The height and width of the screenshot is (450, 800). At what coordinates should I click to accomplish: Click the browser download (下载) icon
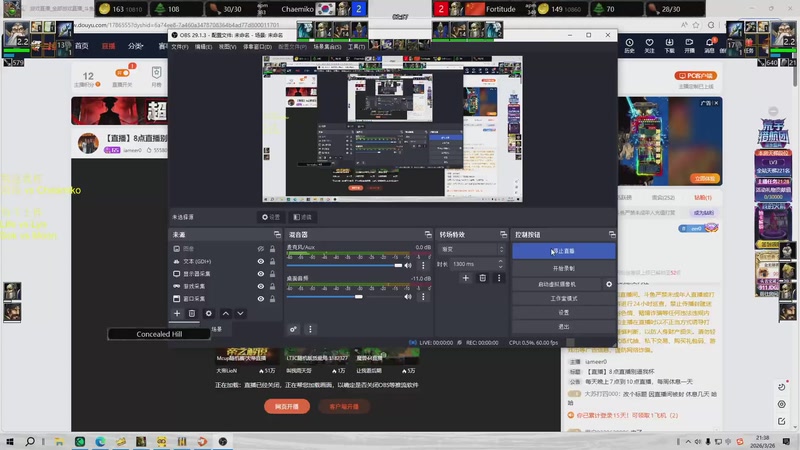669,45
